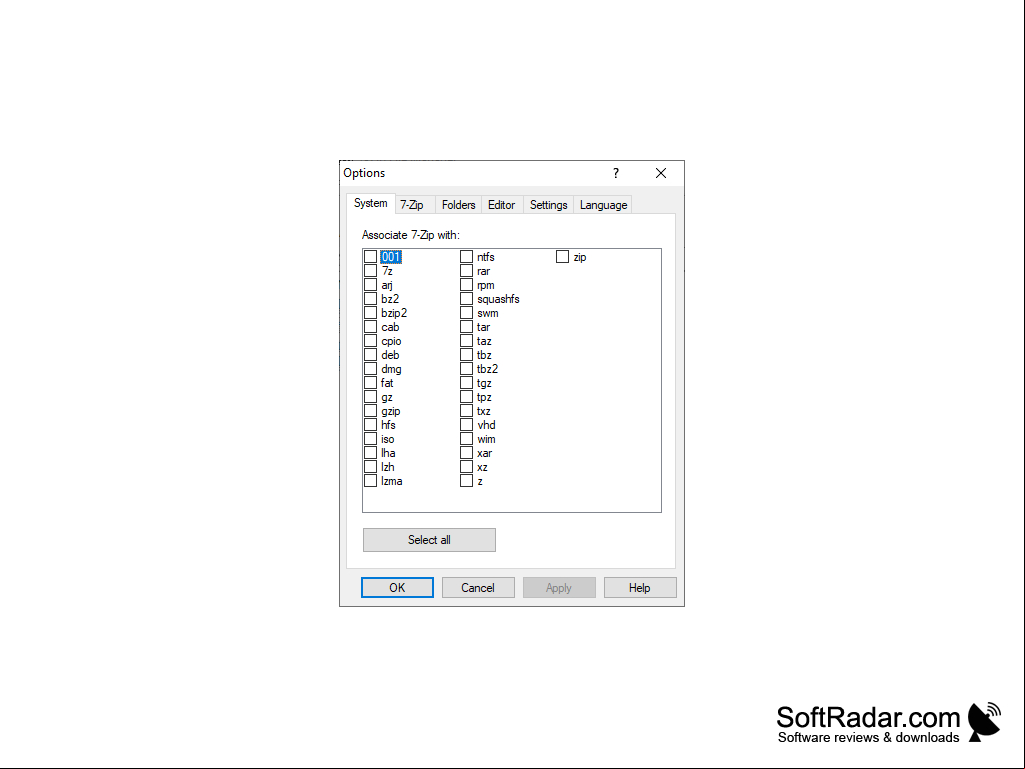Screen dimensions: 1025x769
Task: Enable the zip association checkbox
Action: (563, 257)
